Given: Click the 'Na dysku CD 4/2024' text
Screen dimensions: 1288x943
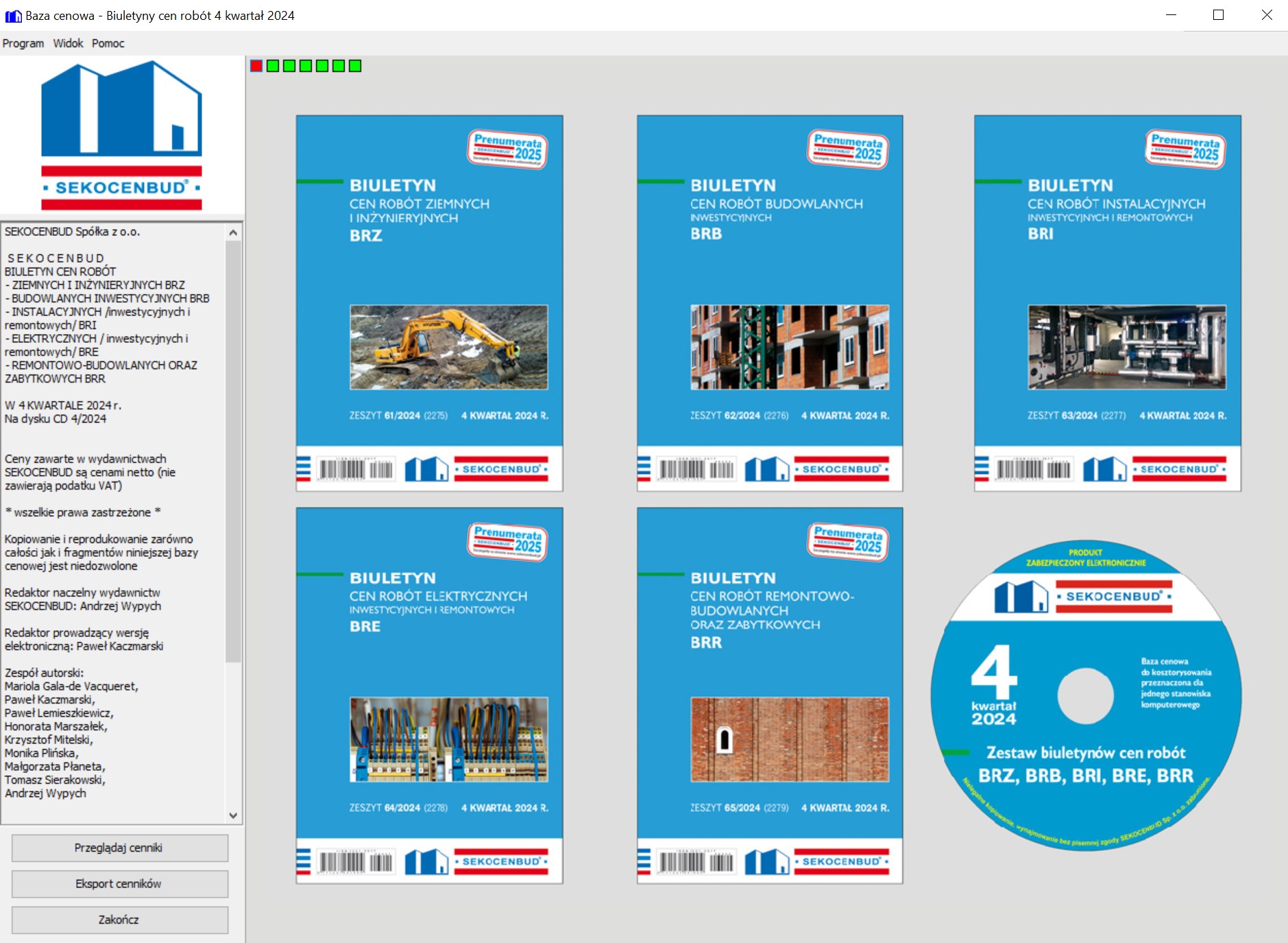Looking at the screenshot, I should 56,419.
